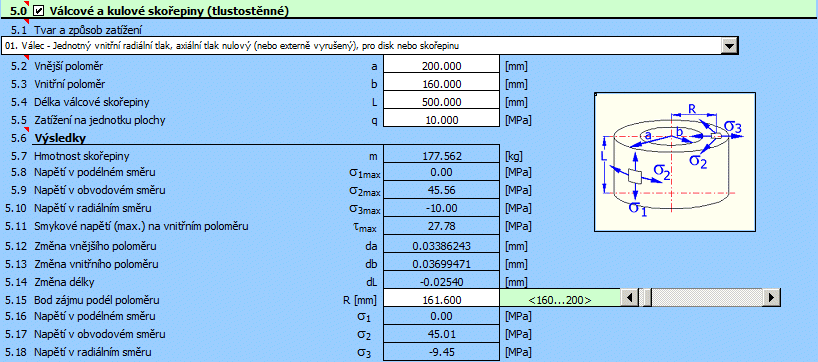The width and height of the screenshot is (818, 362).
Task: Click the τmax shear stress result cell
Action: (441, 226)
